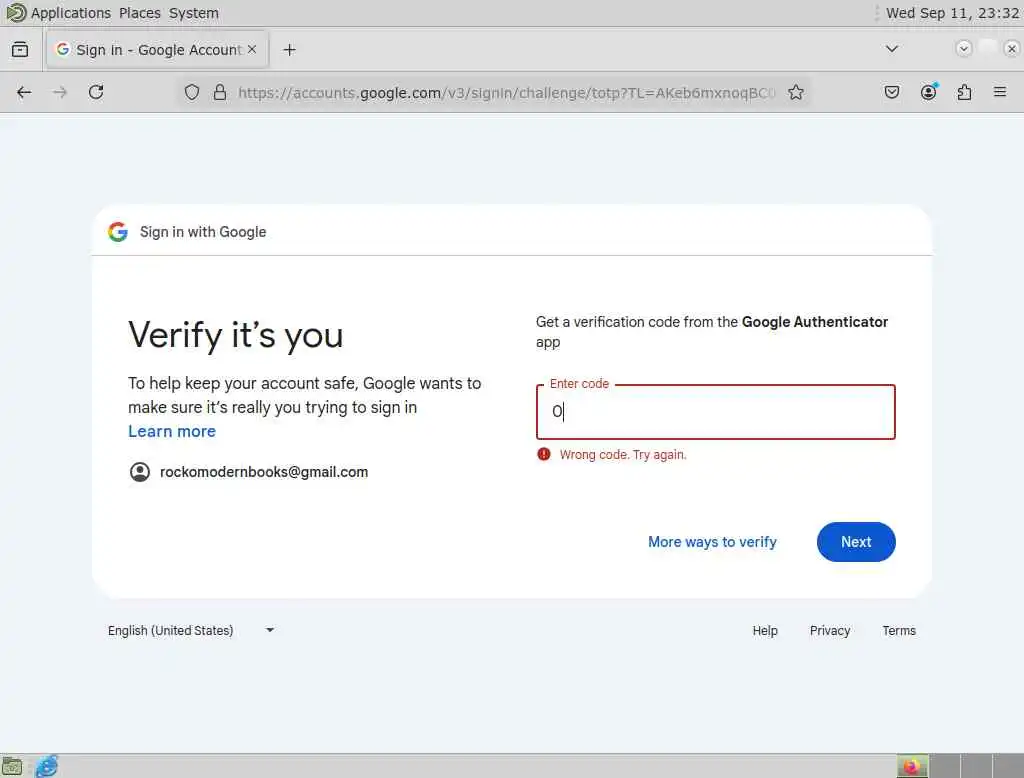This screenshot has height=778, width=1024.
Task: Open the Applications menu
Action: pos(71,13)
